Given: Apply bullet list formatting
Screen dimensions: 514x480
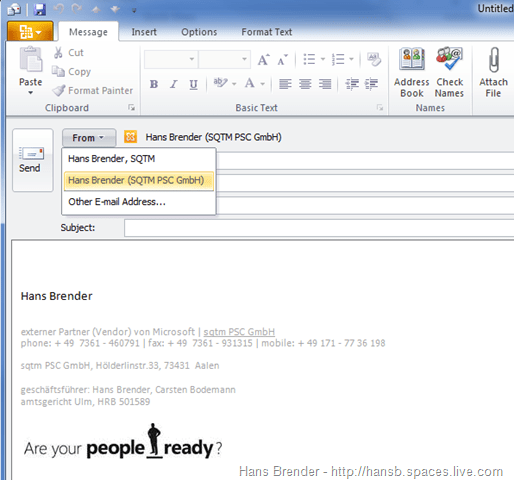Looking at the screenshot, I should [309, 59].
